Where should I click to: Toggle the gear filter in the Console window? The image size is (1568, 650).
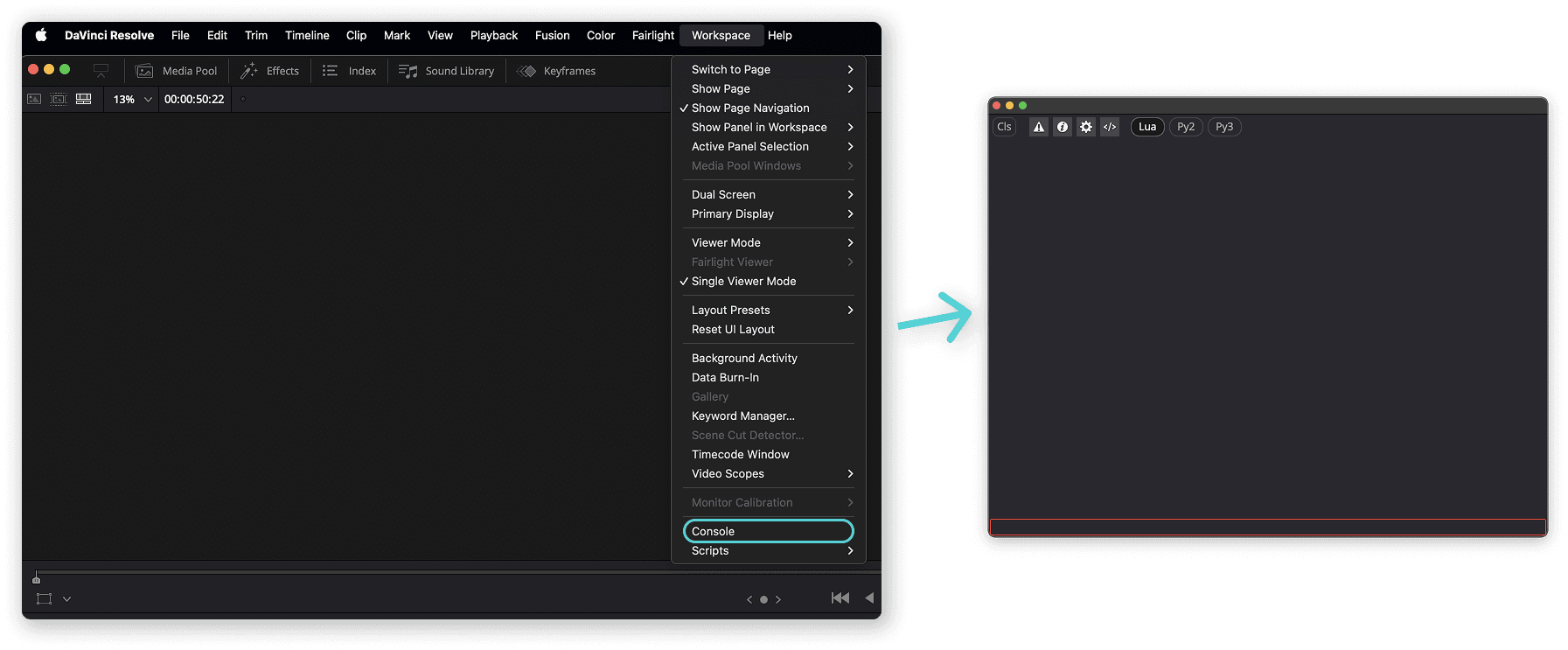(x=1086, y=127)
